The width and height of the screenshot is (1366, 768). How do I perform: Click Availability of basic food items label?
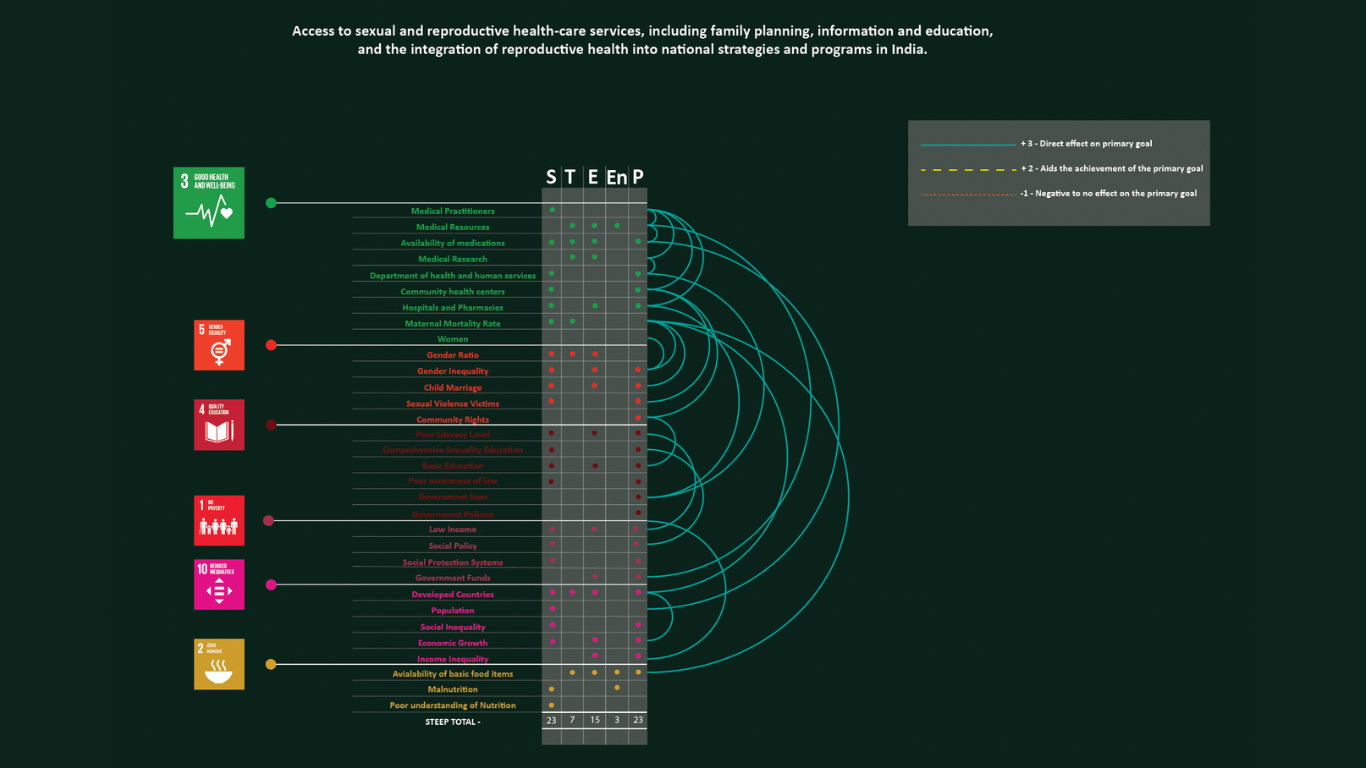(x=453, y=674)
